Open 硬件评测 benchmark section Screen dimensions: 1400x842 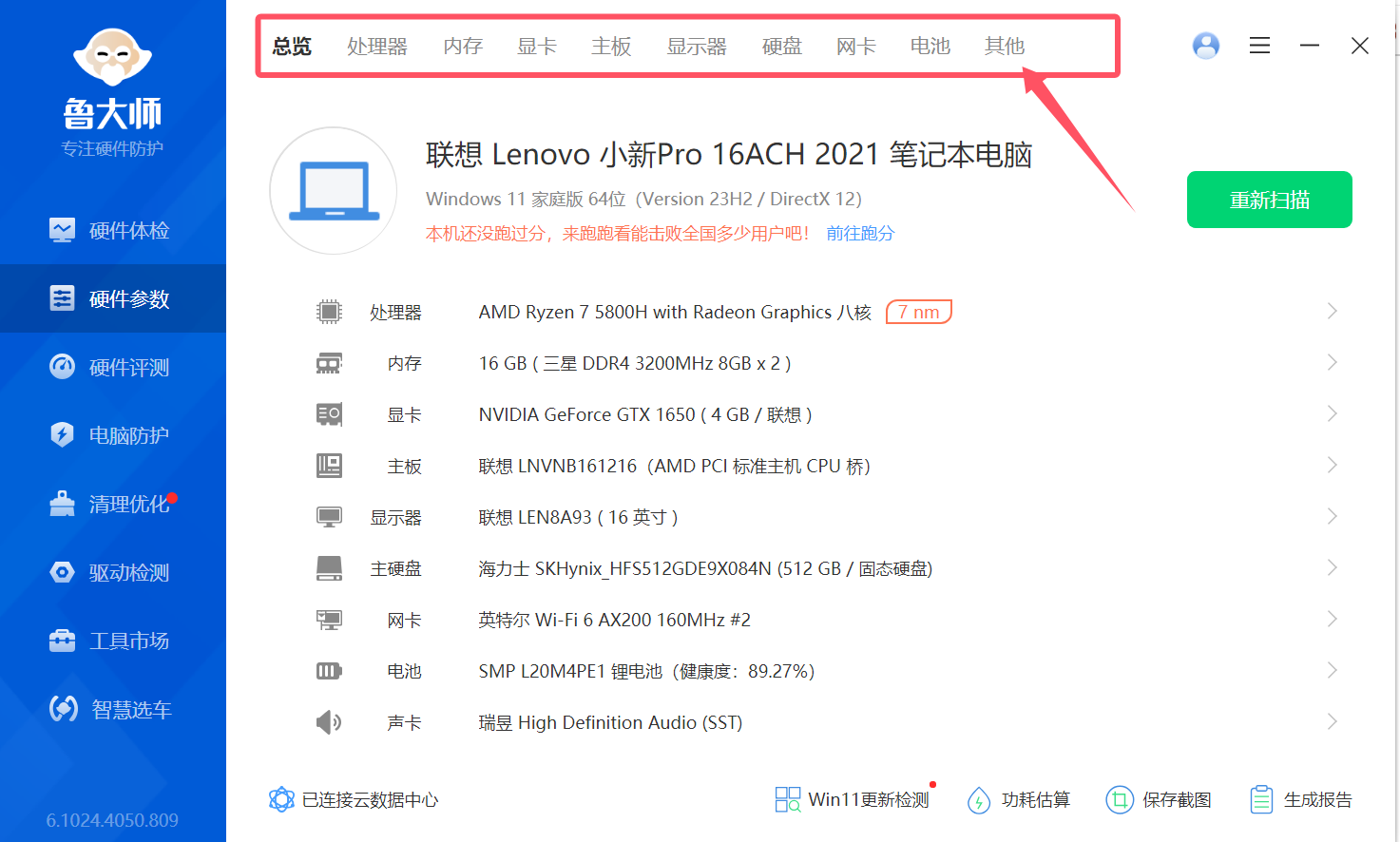[x=113, y=367]
